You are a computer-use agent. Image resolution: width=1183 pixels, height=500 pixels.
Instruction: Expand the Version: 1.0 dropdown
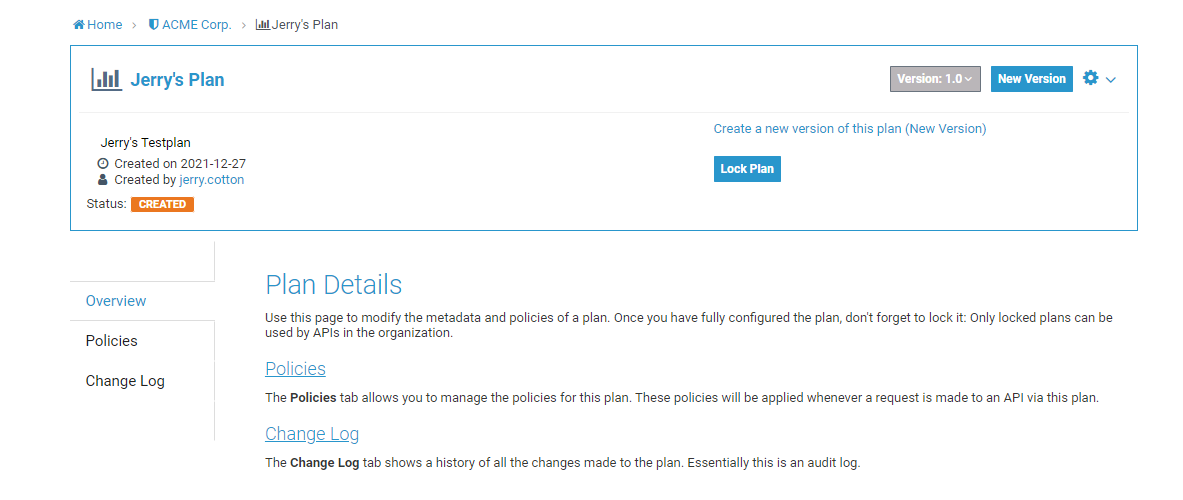[934, 79]
